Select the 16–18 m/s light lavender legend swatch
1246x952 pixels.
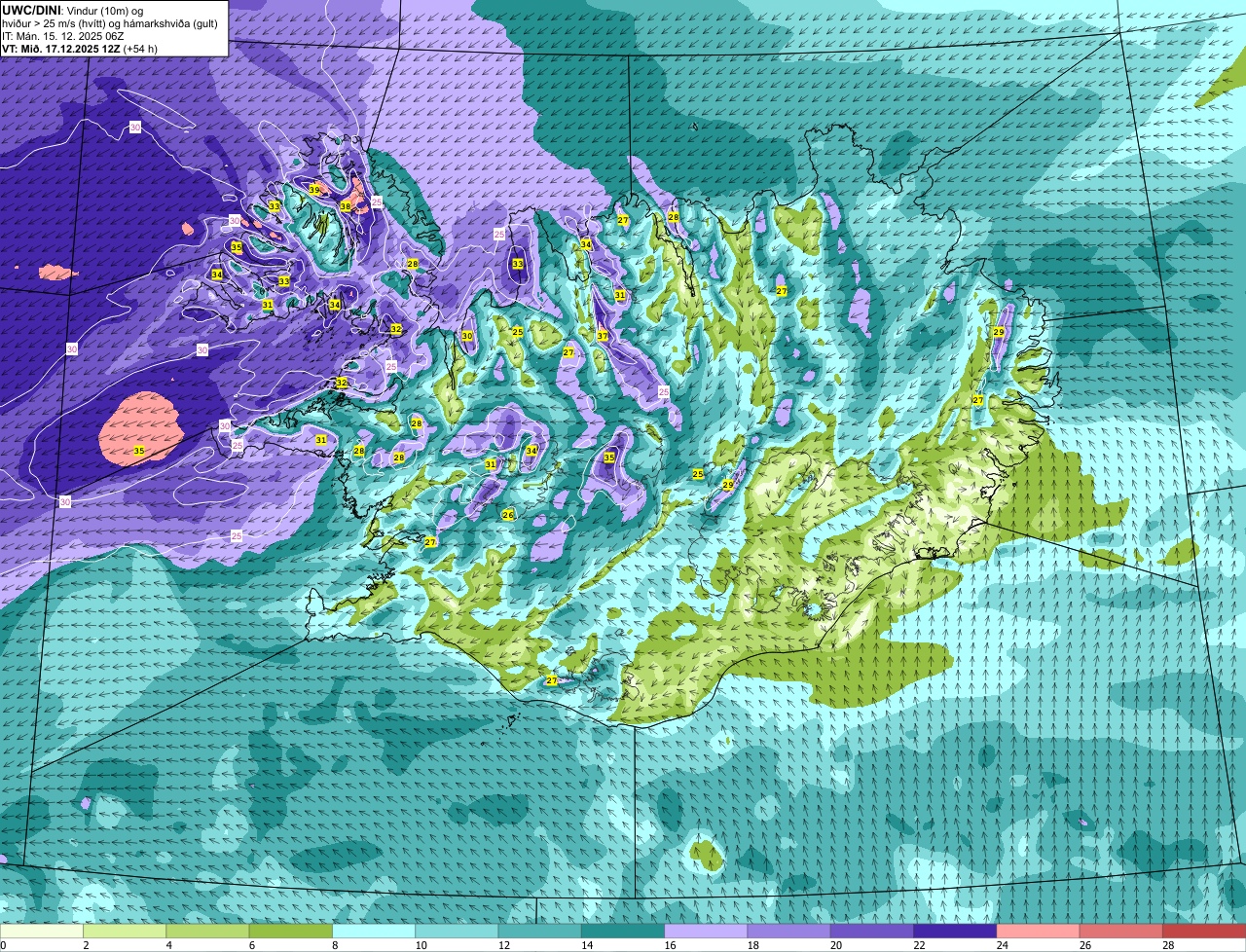click(706, 932)
